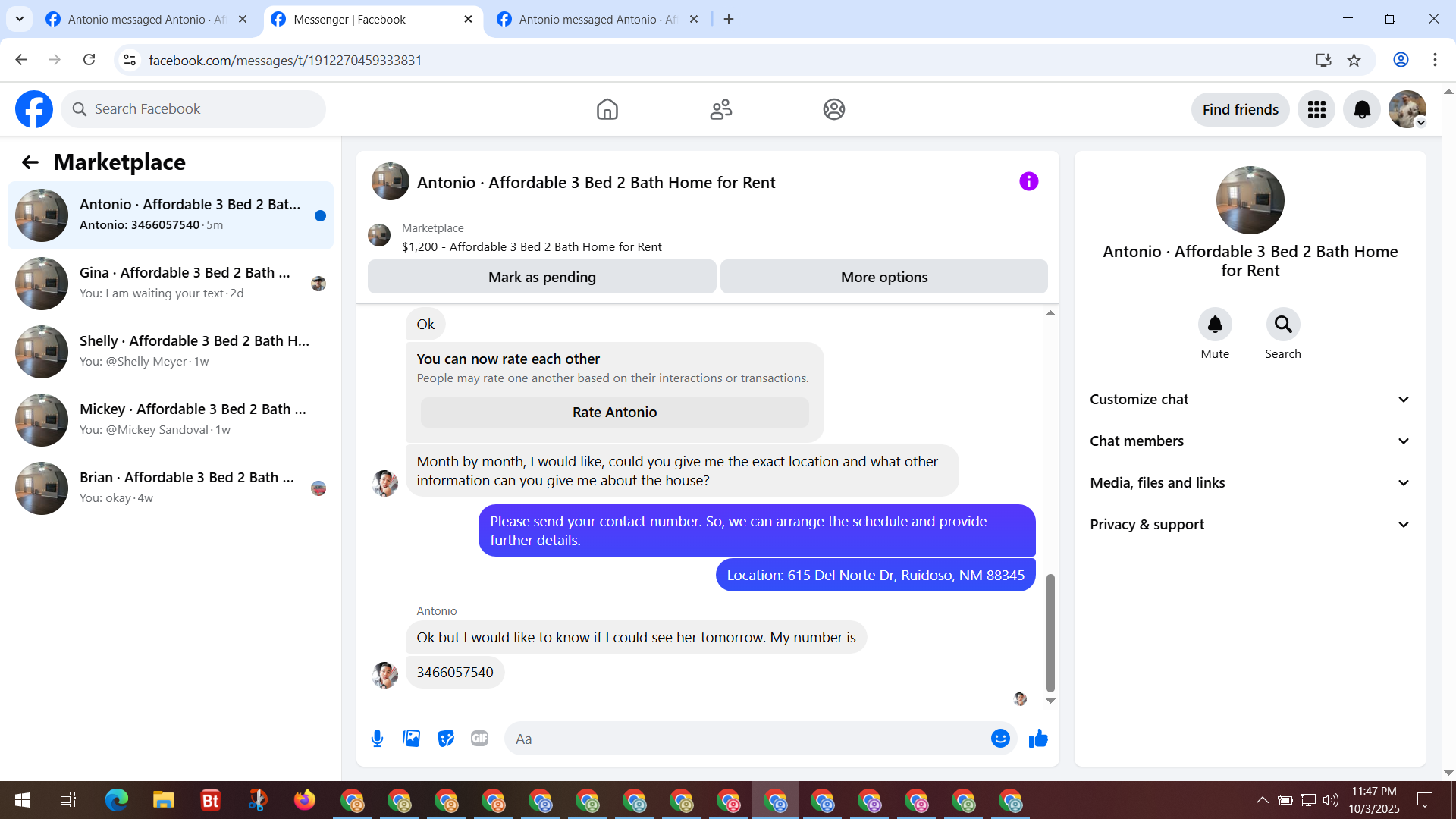1456x819 pixels.
Task: Click the Location: 615 Del Norte Dr message
Action: tap(876, 576)
